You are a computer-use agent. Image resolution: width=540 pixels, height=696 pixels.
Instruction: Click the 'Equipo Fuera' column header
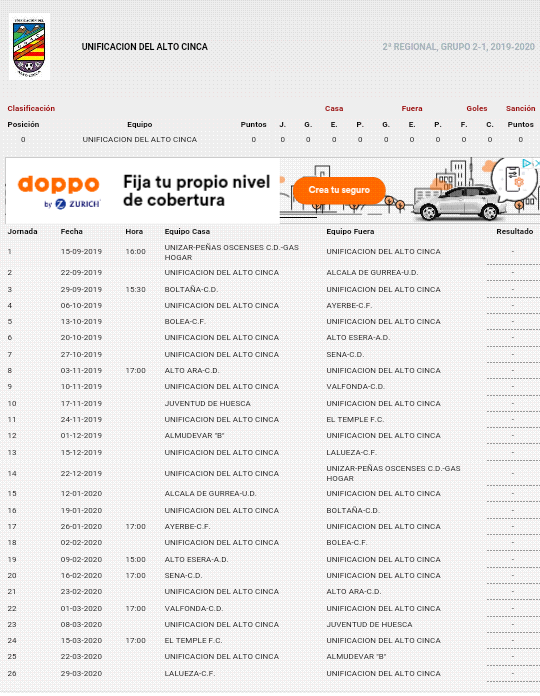tap(350, 231)
